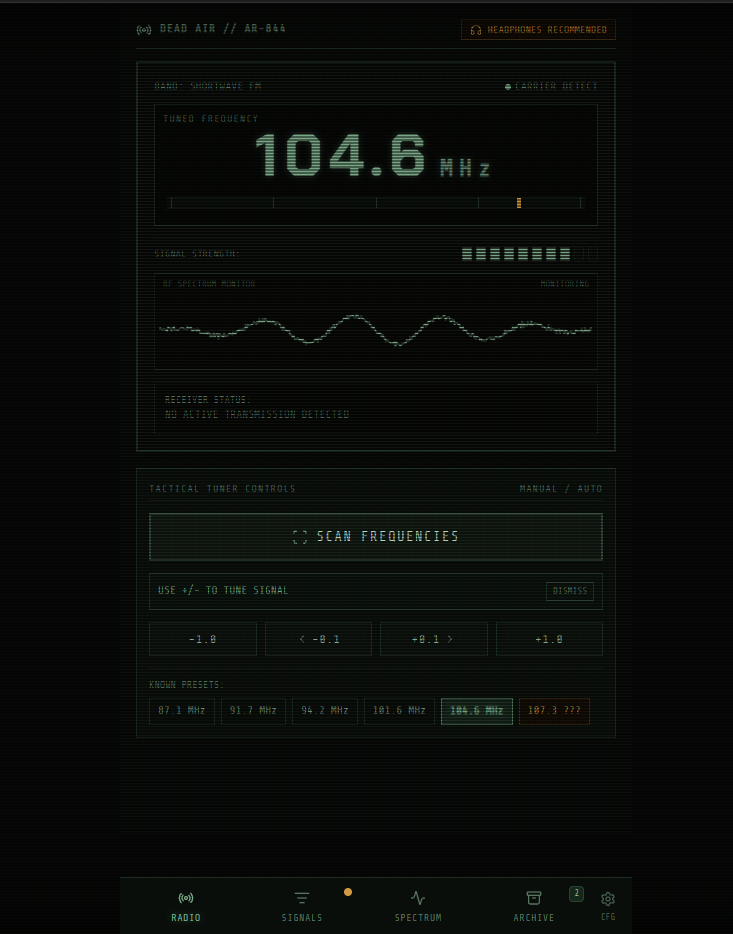
Task: Open the Spectrum waveform icon
Action: tap(418, 898)
